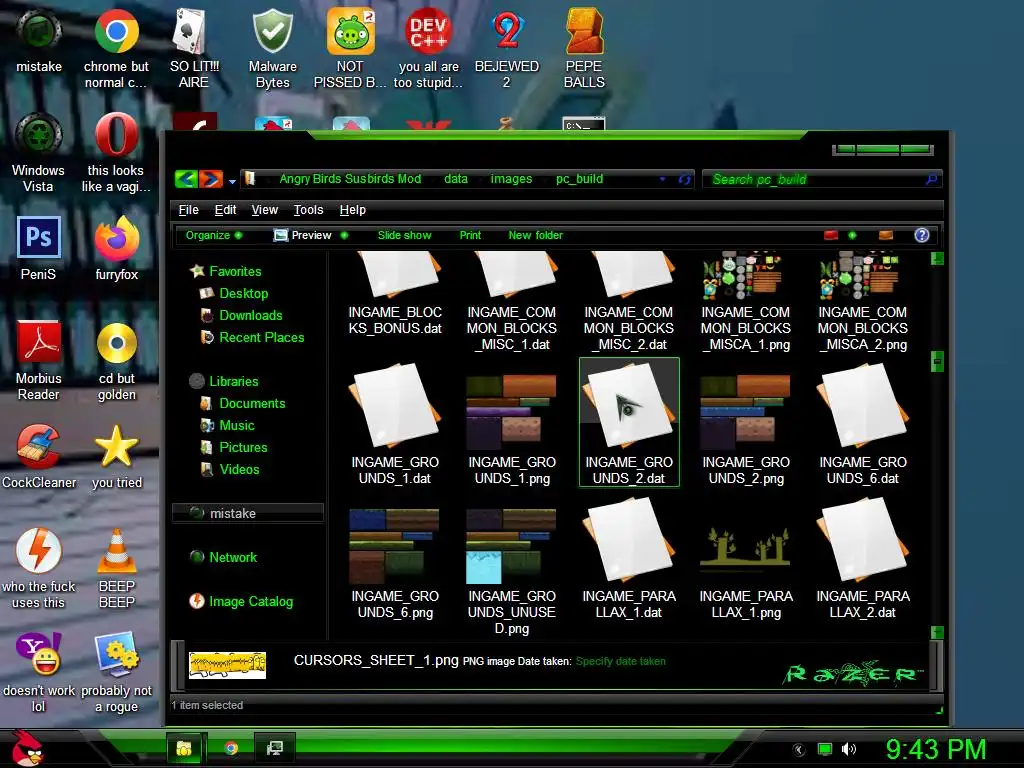This screenshot has width=1024, height=768.
Task: Open the Help menu
Action: point(353,210)
